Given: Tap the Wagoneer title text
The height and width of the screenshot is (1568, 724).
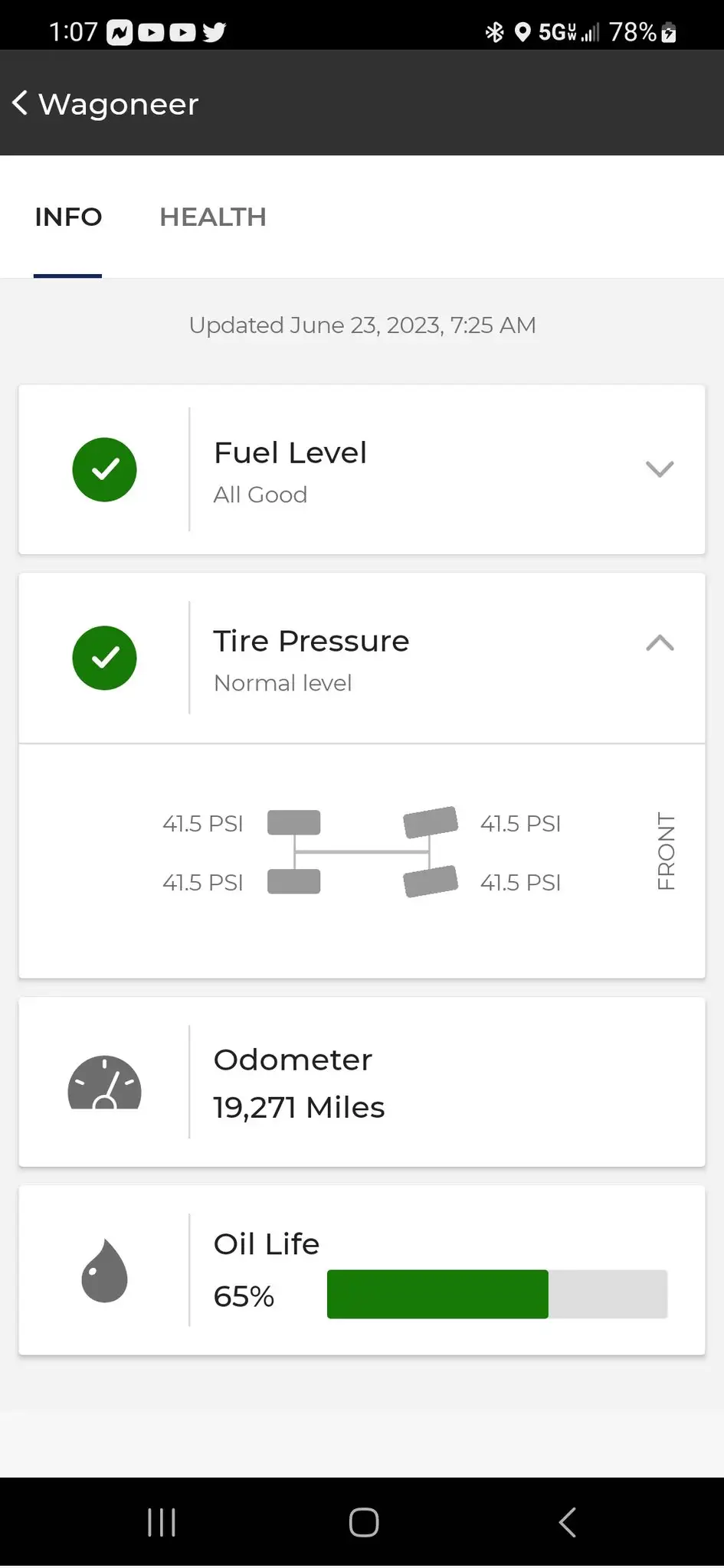Looking at the screenshot, I should [x=119, y=104].
